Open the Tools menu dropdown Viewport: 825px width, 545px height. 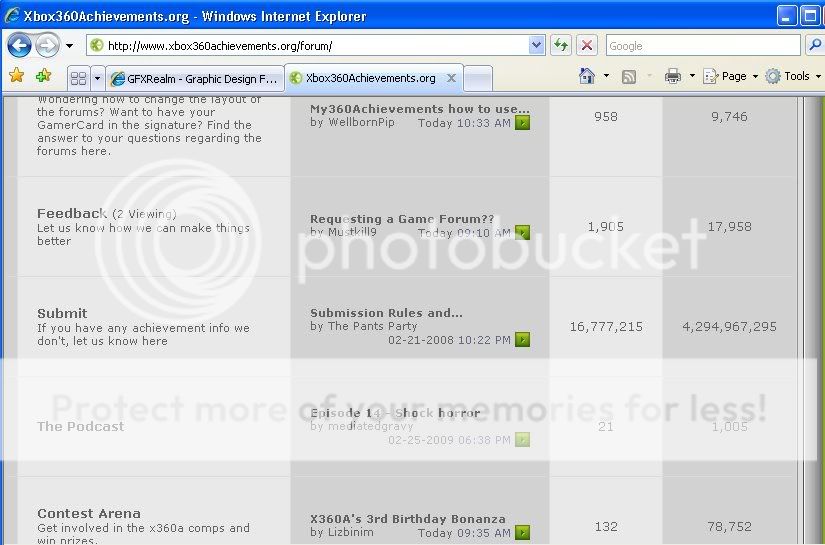tap(795, 76)
